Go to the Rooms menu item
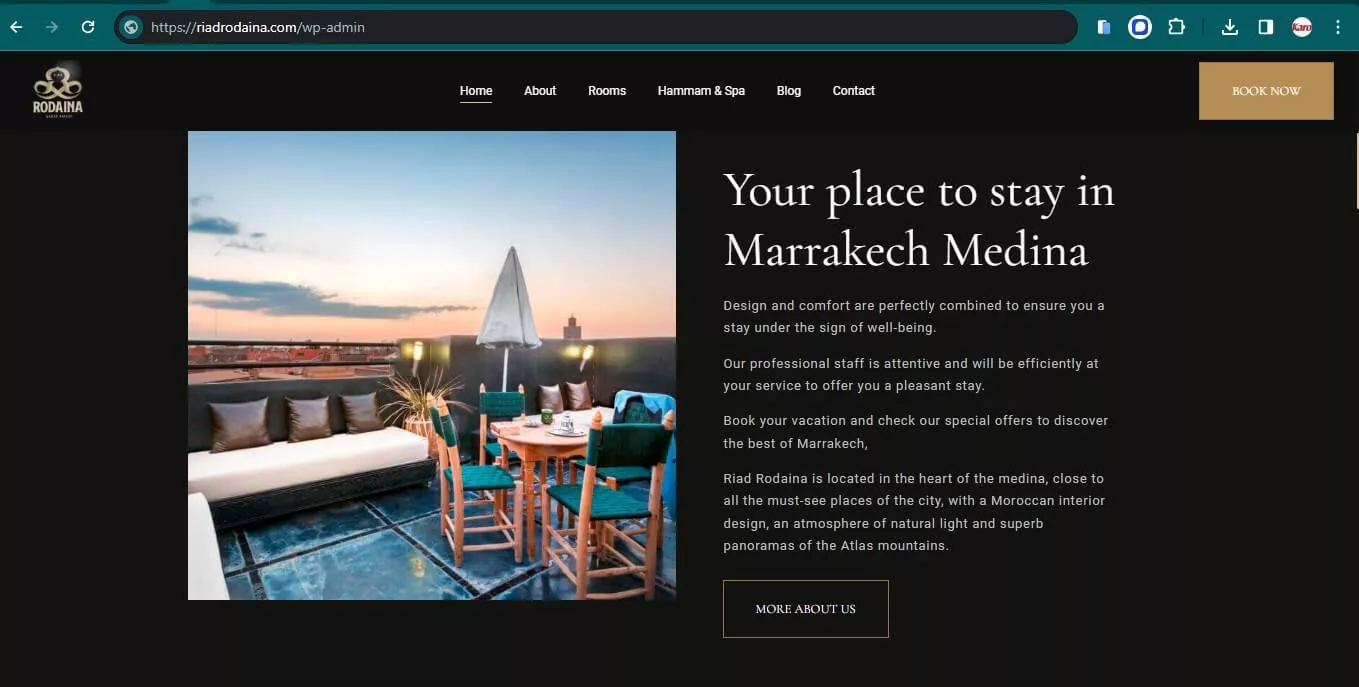 [x=607, y=91]
